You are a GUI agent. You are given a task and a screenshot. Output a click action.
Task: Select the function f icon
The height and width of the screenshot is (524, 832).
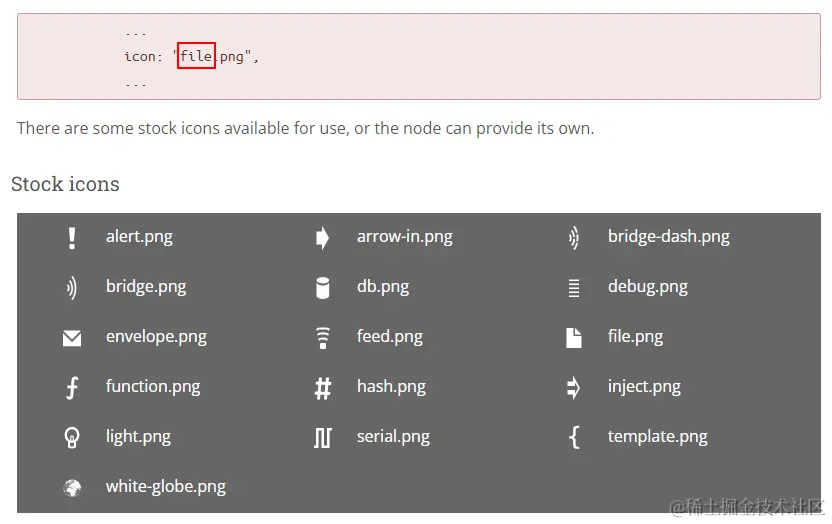(72, 388)
